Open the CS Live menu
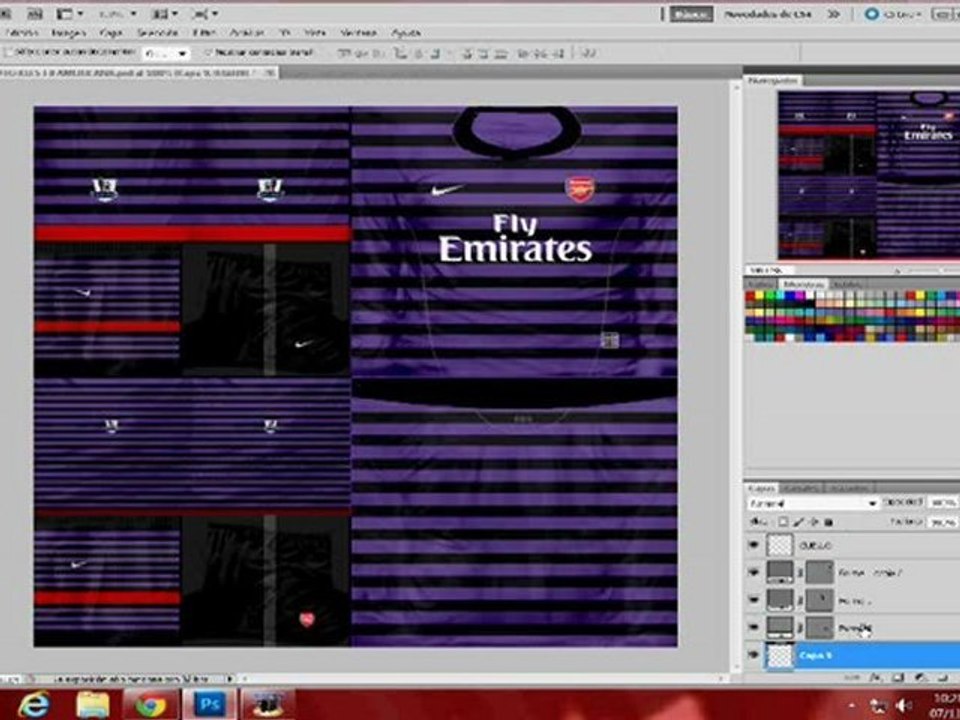960x720 pixels. [x=893, y=13]
